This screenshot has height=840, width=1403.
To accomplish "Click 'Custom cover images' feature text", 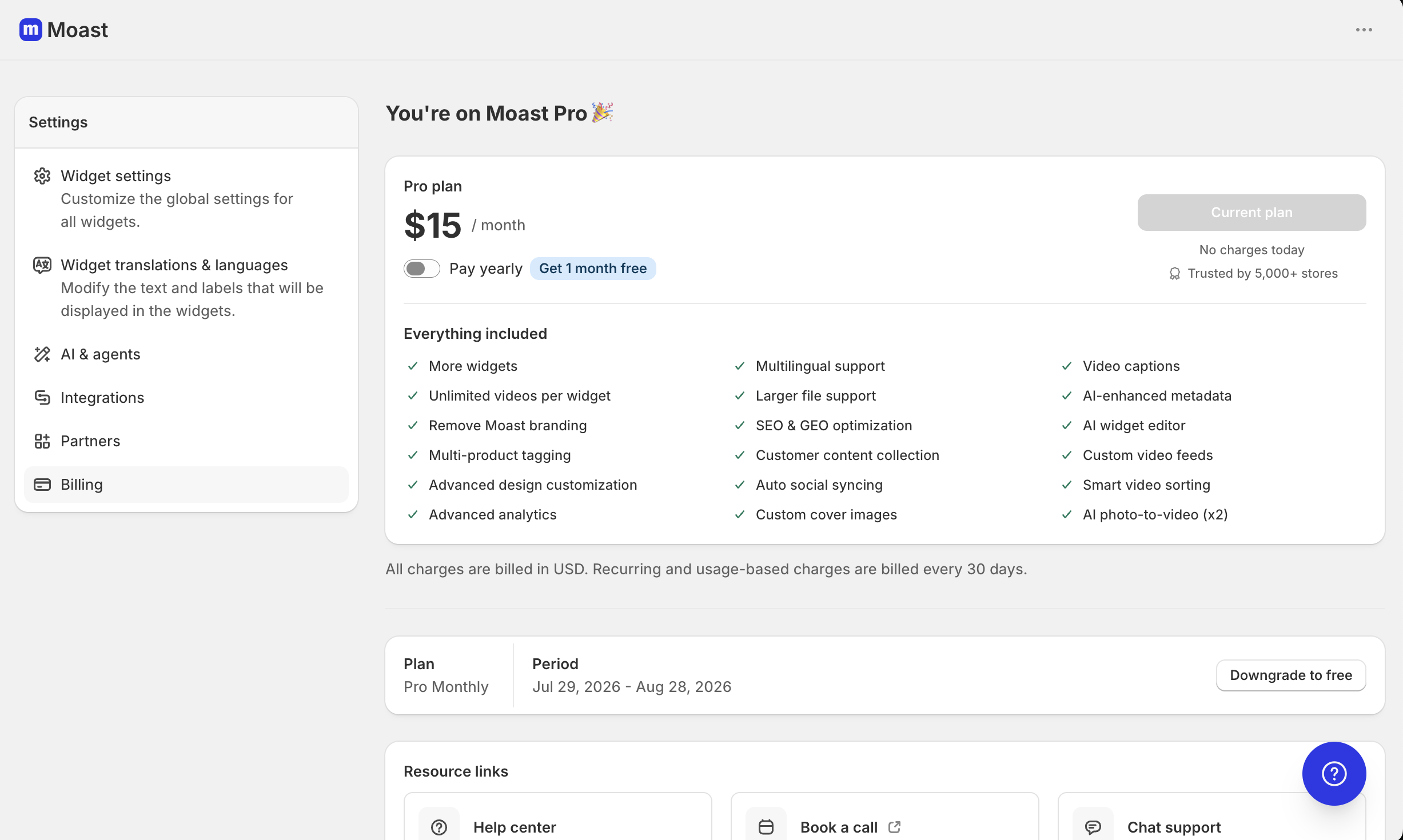I will click(x=826, y=515).
